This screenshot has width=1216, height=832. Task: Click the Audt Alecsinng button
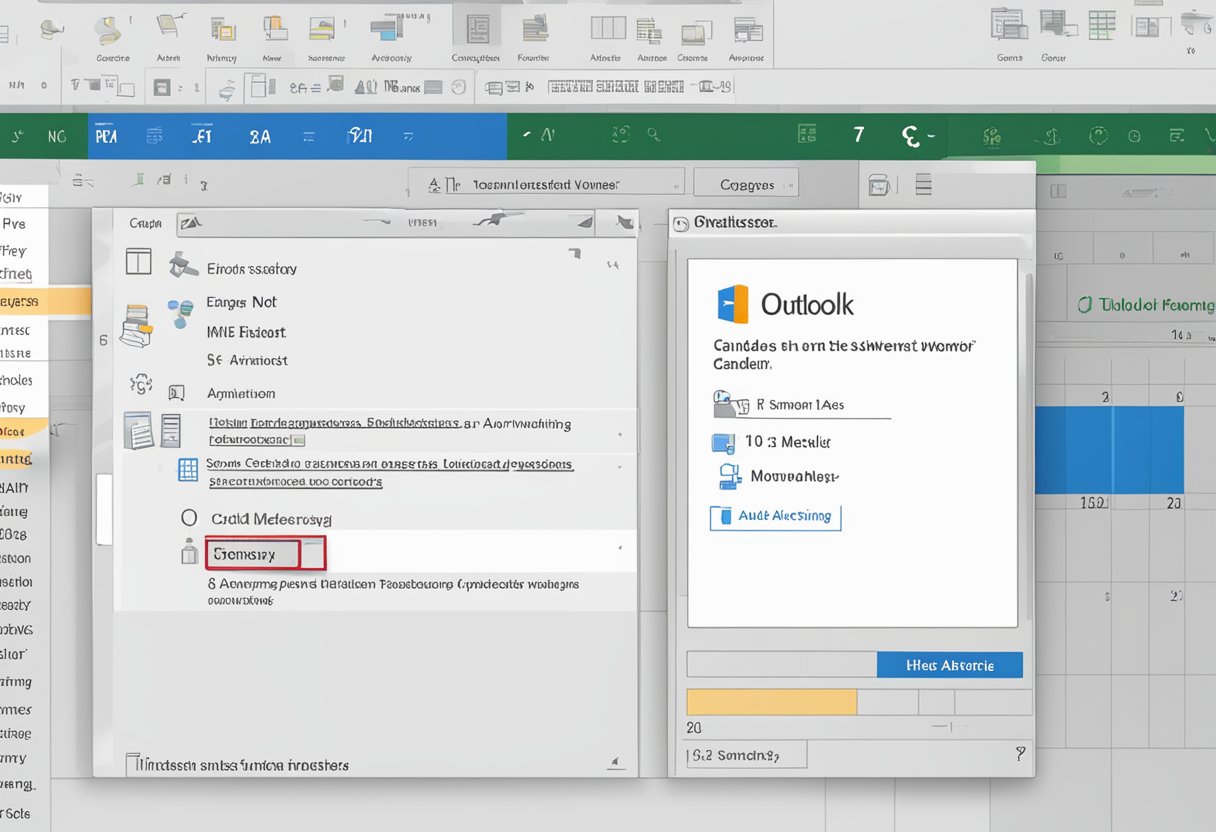click(775, 517)
